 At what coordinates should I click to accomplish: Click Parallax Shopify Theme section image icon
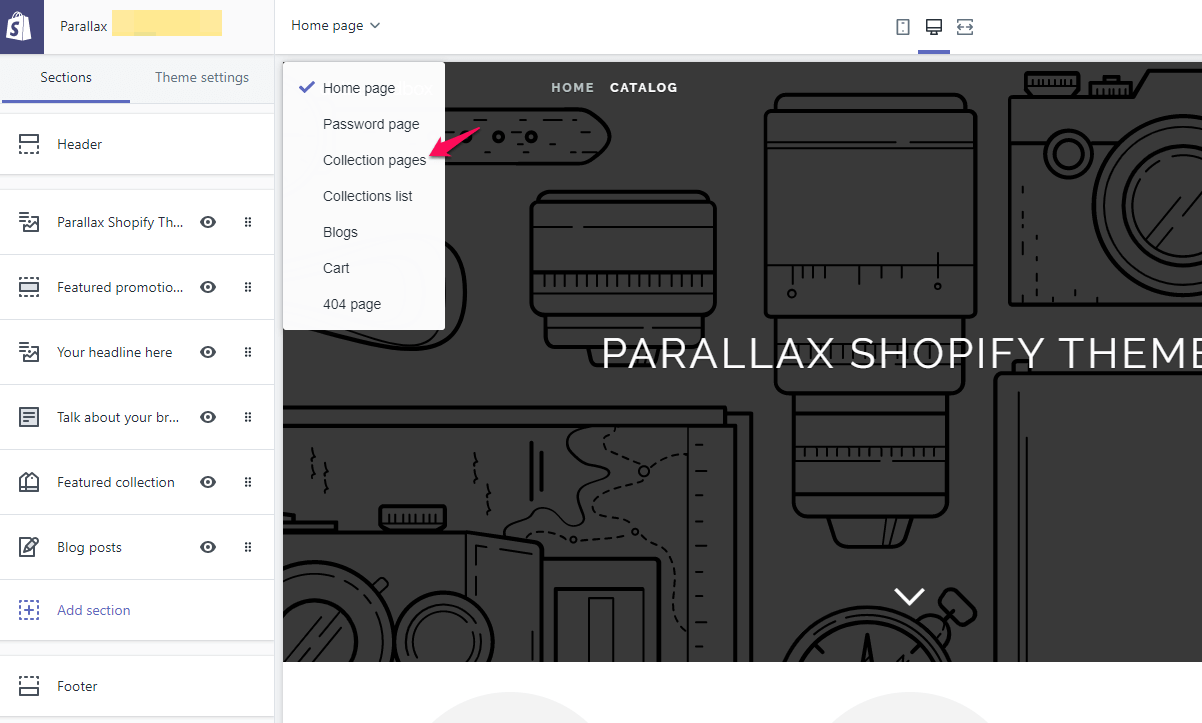(29, 222)
